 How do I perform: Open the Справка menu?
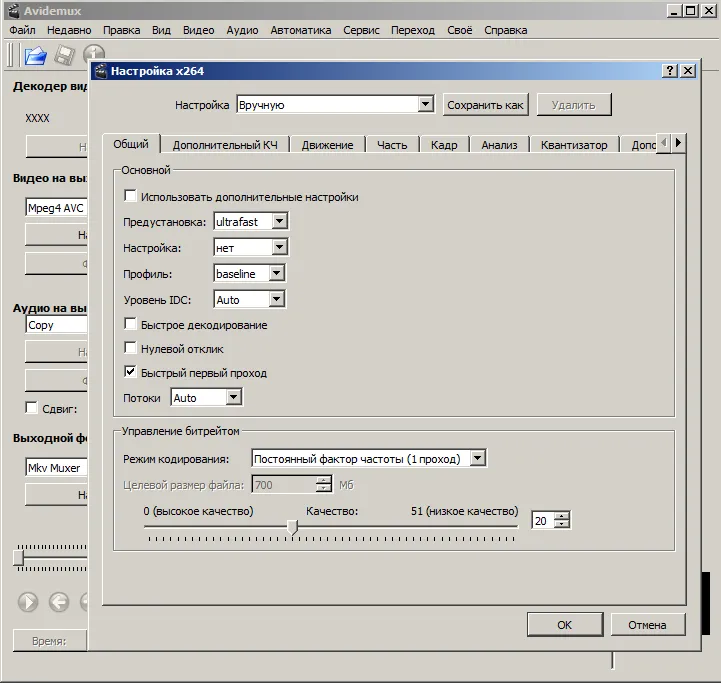506,30
